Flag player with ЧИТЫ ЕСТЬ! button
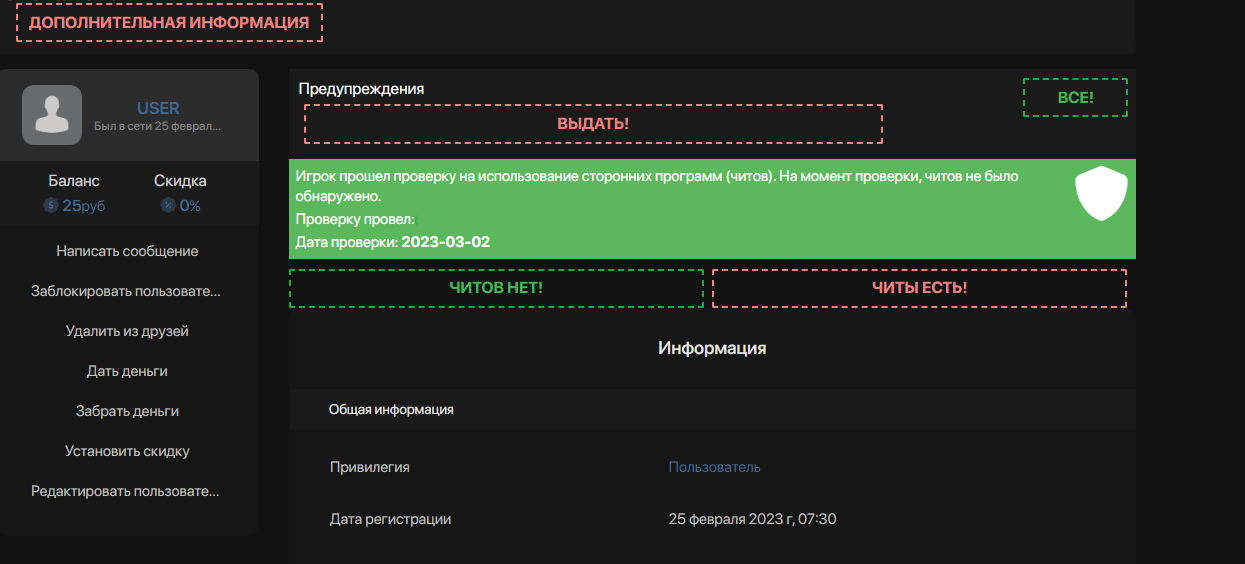Image resolution: width=1245 pixels, height=564 pixels. 919,288
